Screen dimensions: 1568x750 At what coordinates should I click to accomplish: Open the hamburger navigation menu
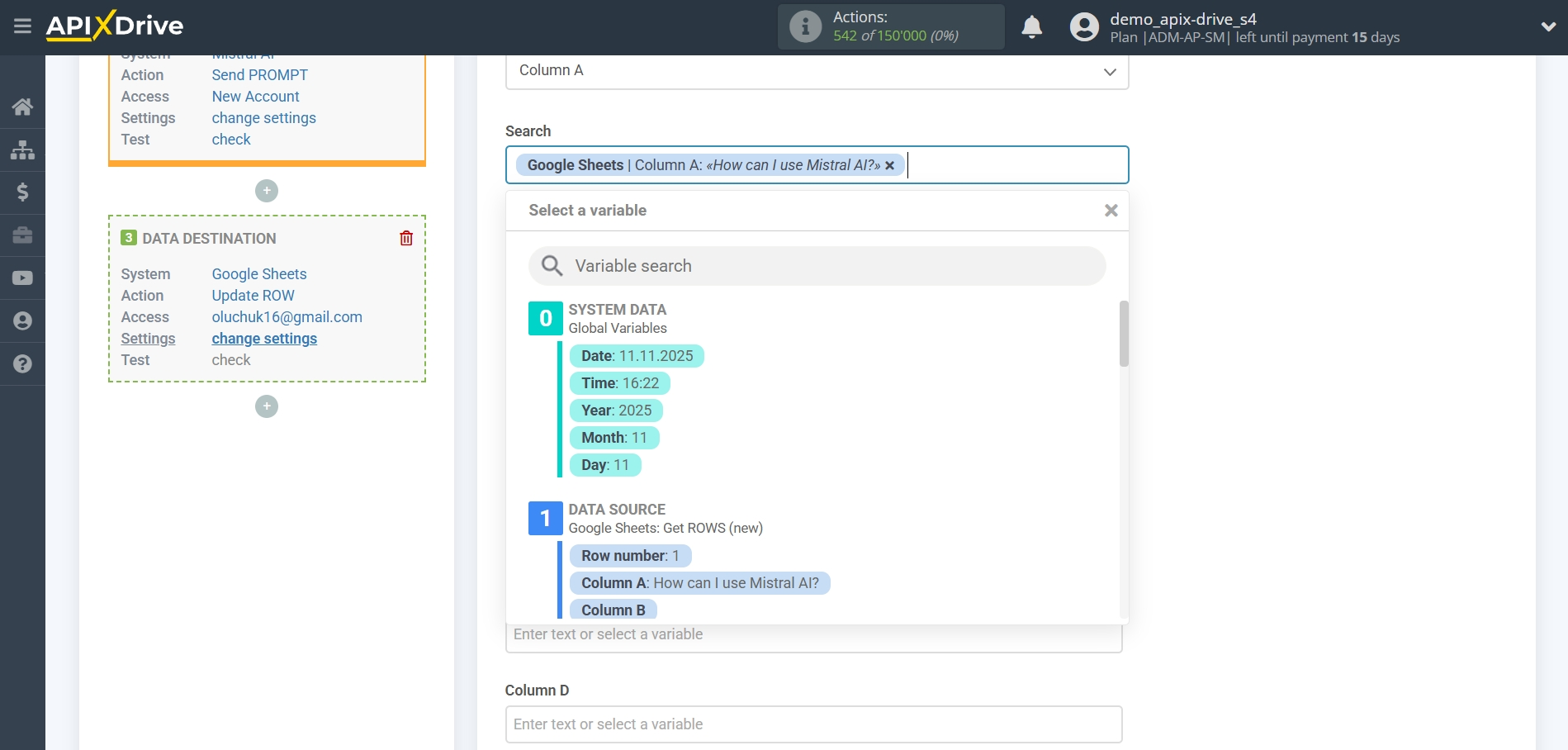click(x=22, y=26)
